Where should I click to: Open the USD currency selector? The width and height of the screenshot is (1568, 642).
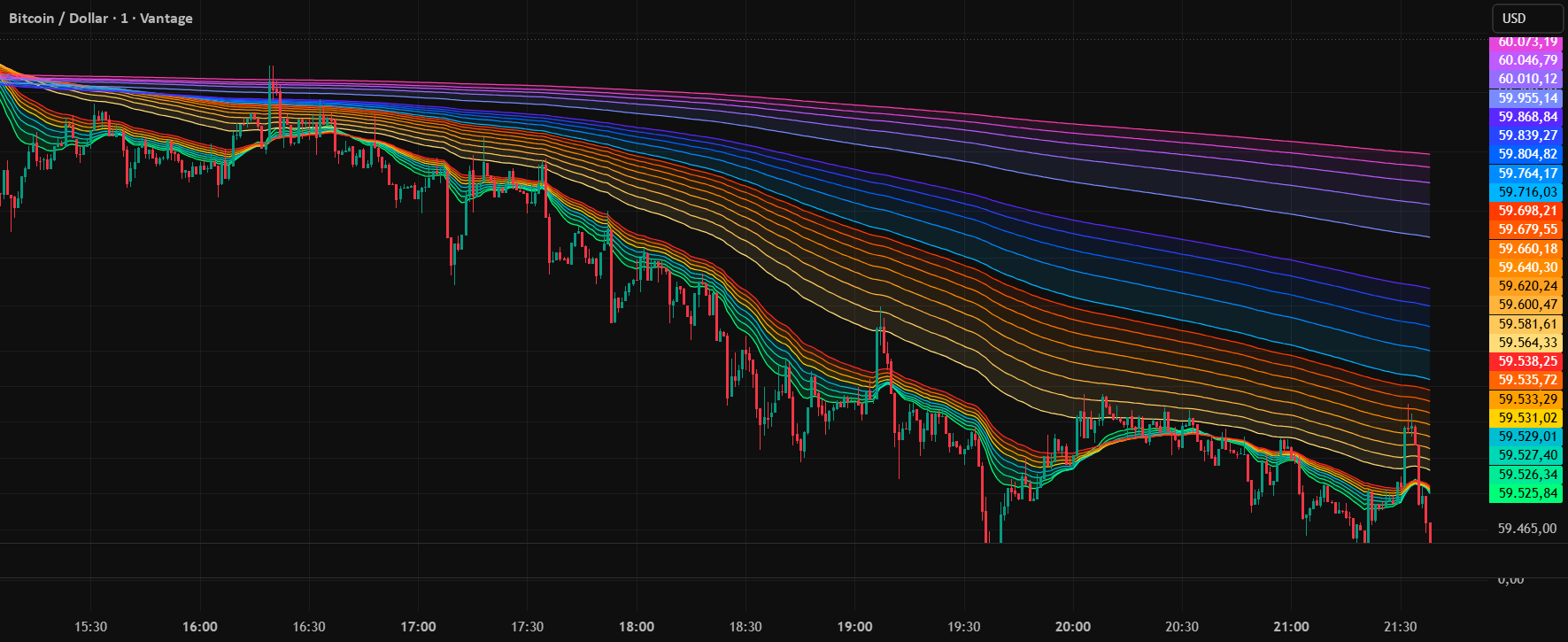pyautogui.click(x=1527, y=18)
